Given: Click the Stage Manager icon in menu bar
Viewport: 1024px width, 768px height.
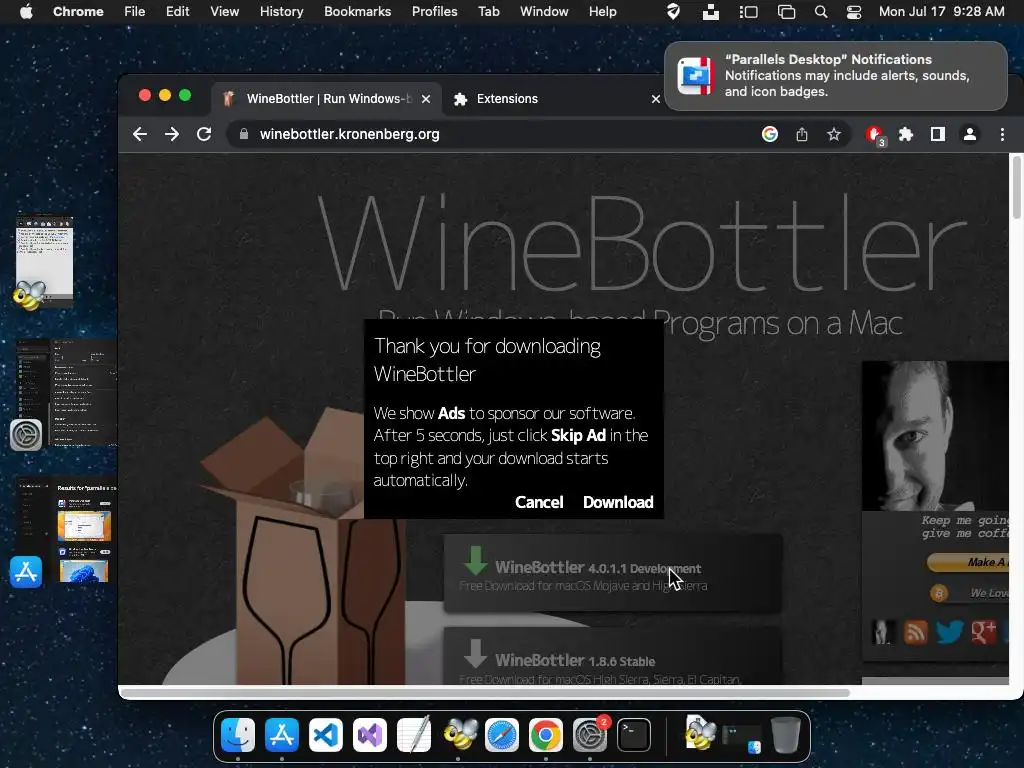Looking at the screenshot, I should (748, 12).
